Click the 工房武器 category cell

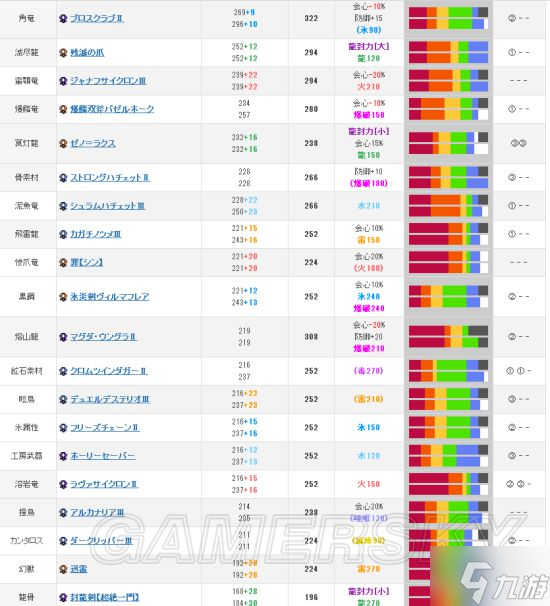[27, 456]
